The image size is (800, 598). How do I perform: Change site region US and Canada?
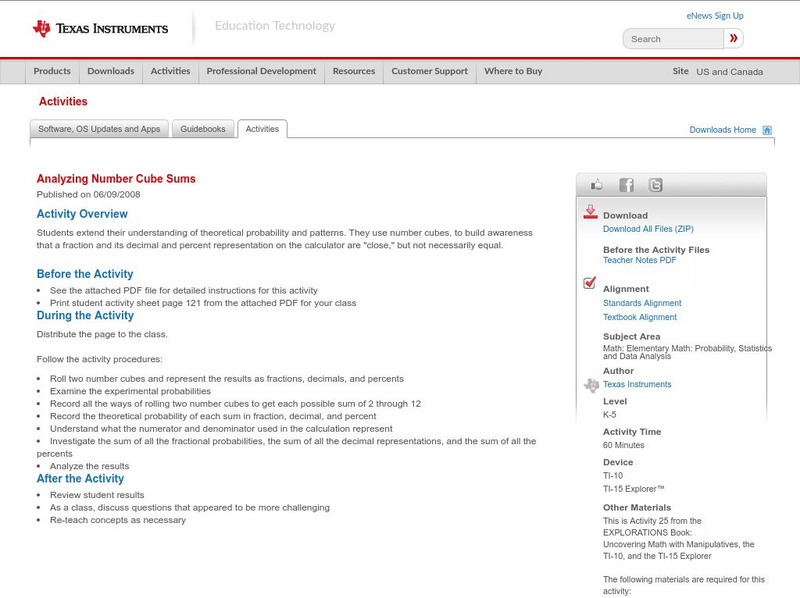tap(730, 72)
